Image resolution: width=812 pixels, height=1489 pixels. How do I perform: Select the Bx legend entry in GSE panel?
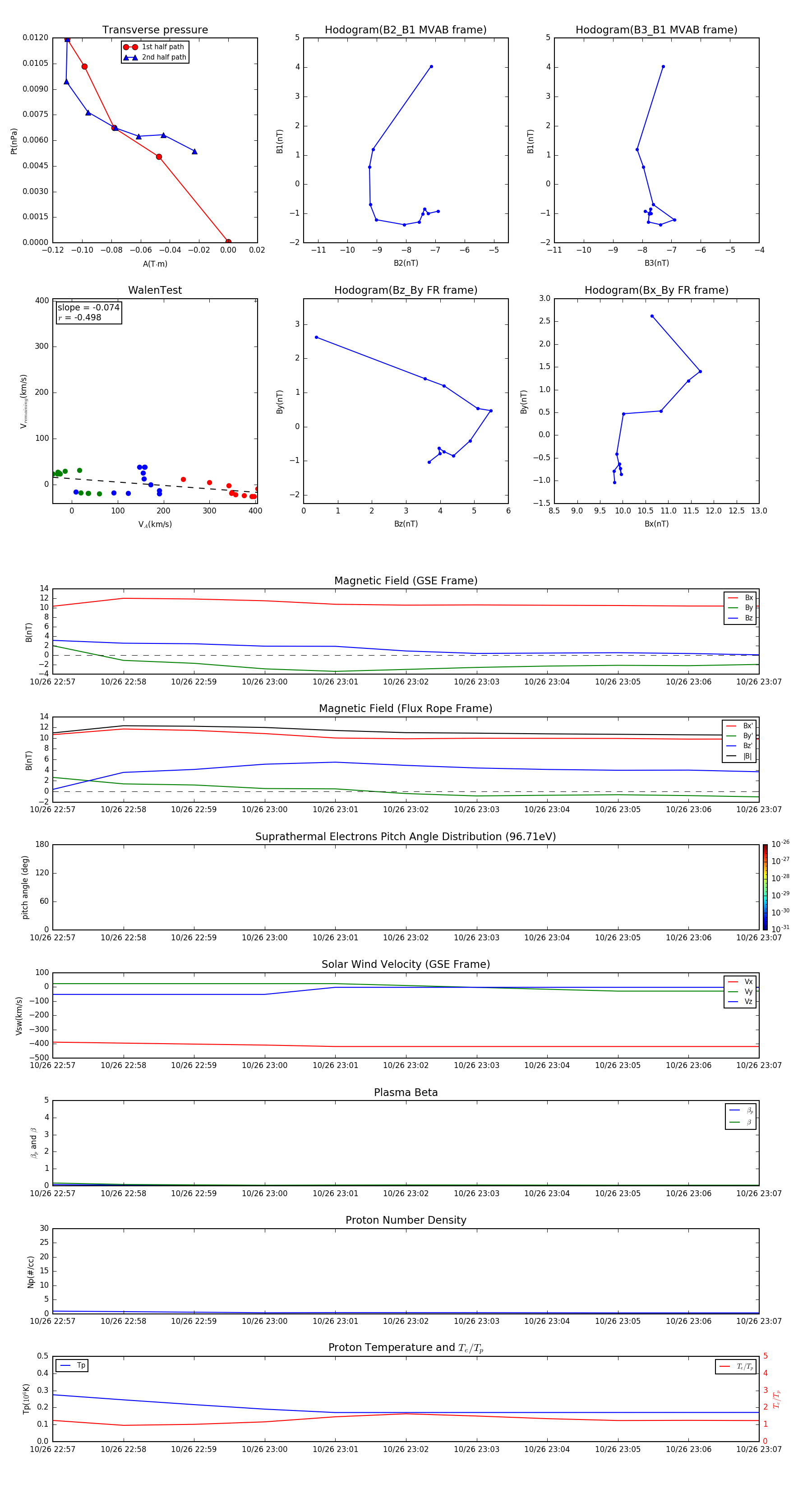[x=740, y=598]
